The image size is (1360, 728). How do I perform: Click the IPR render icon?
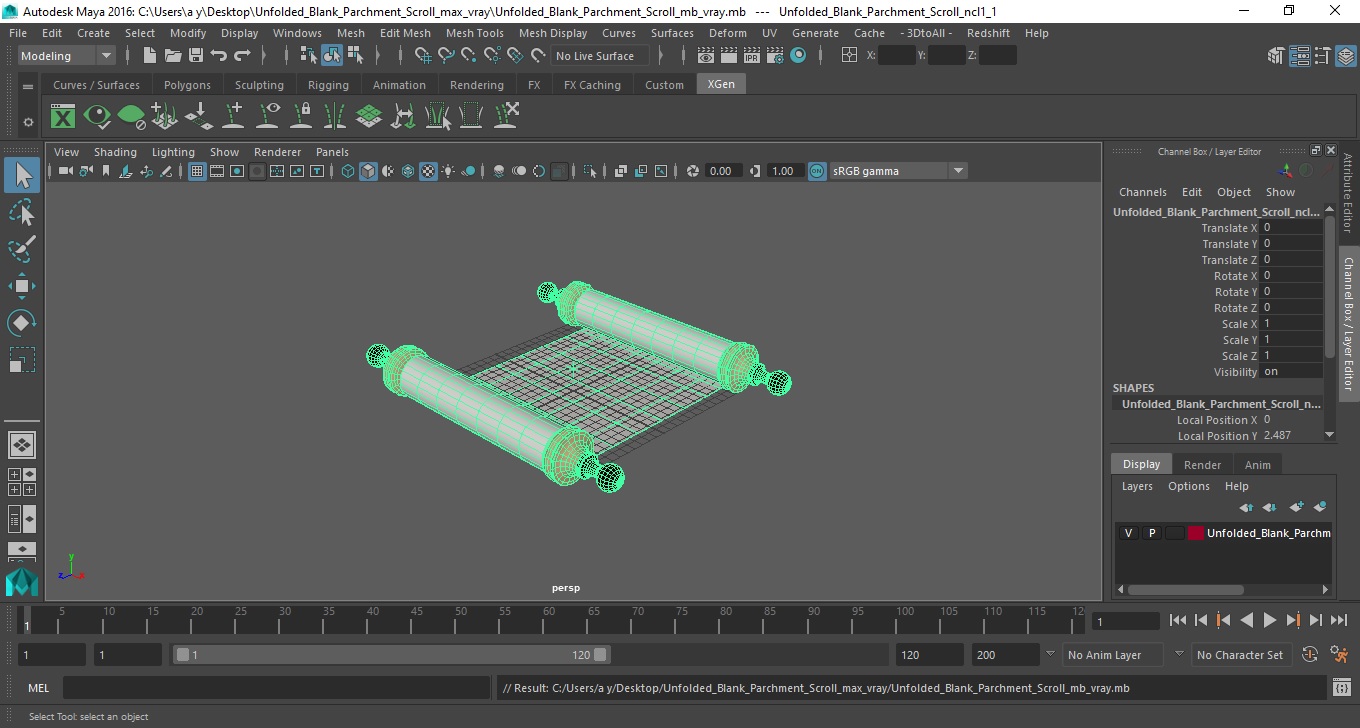[x=752, y=56]
